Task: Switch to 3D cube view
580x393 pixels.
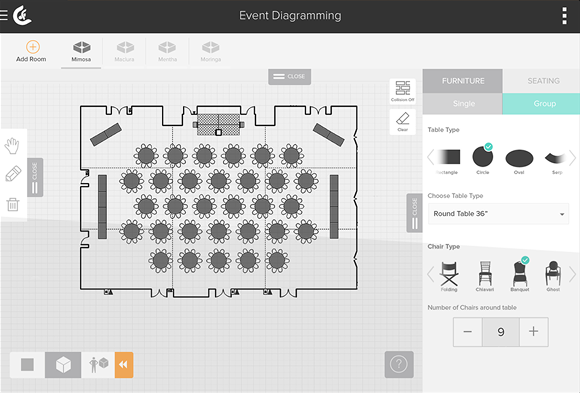Action: [63, 365]
